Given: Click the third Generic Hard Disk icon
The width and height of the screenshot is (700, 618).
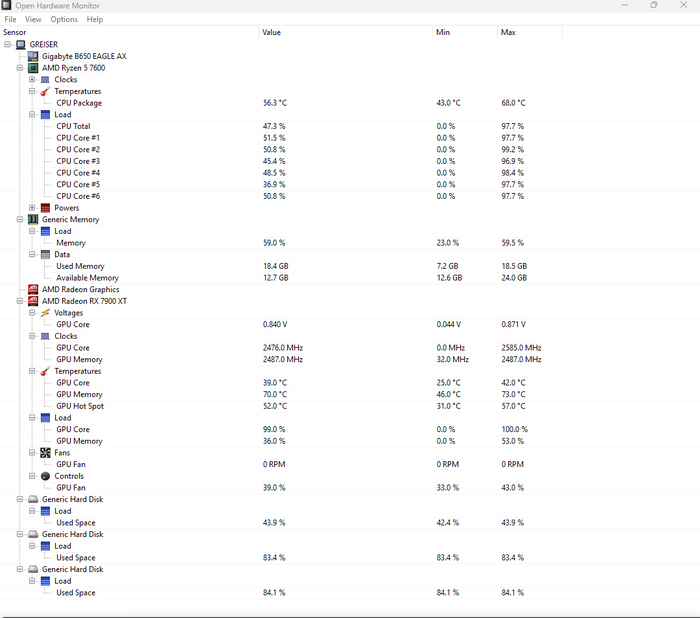Looking at the screenshot, I should (x=33, y=569).
